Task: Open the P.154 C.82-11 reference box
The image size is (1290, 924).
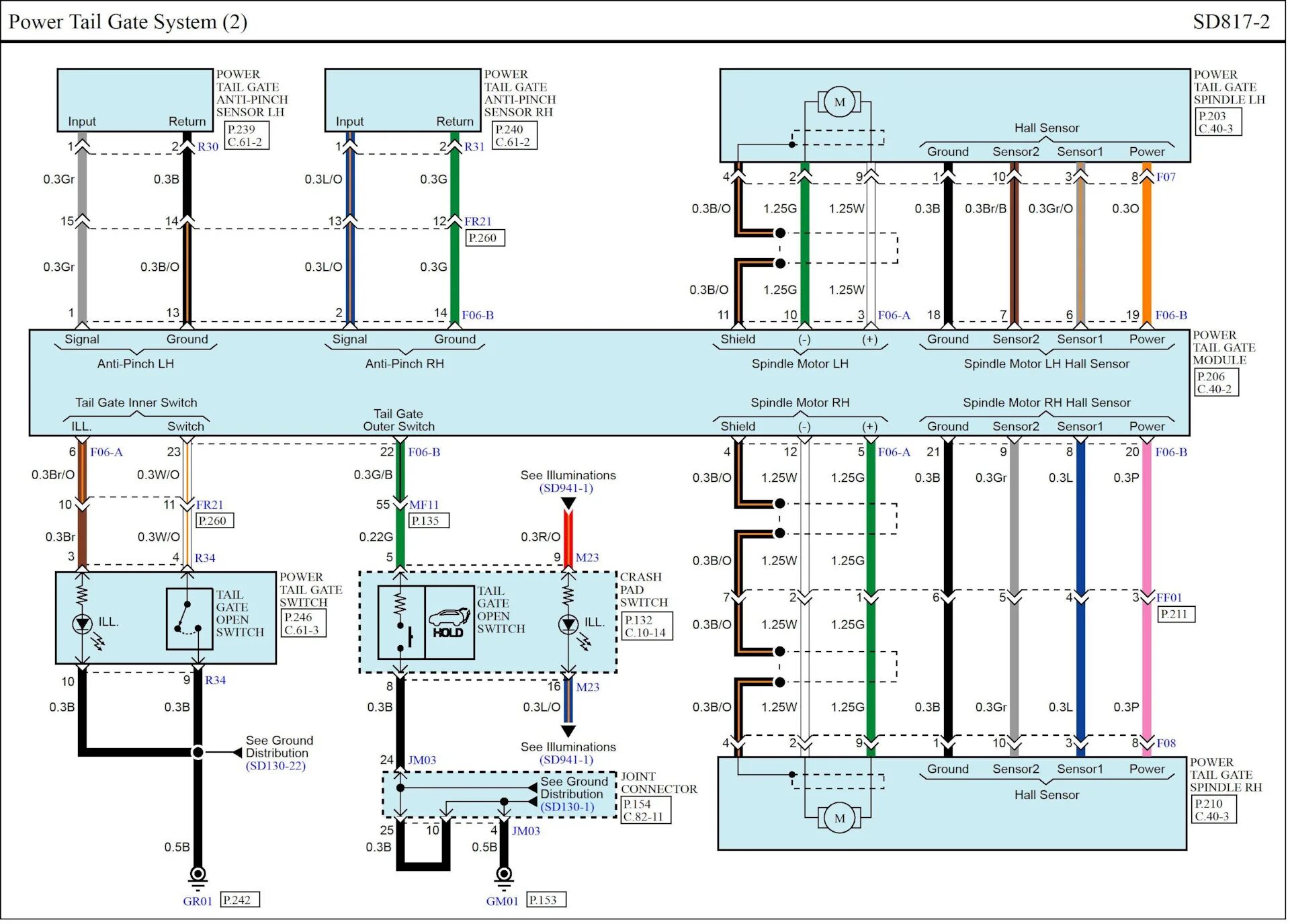Action: coord(646,810)
